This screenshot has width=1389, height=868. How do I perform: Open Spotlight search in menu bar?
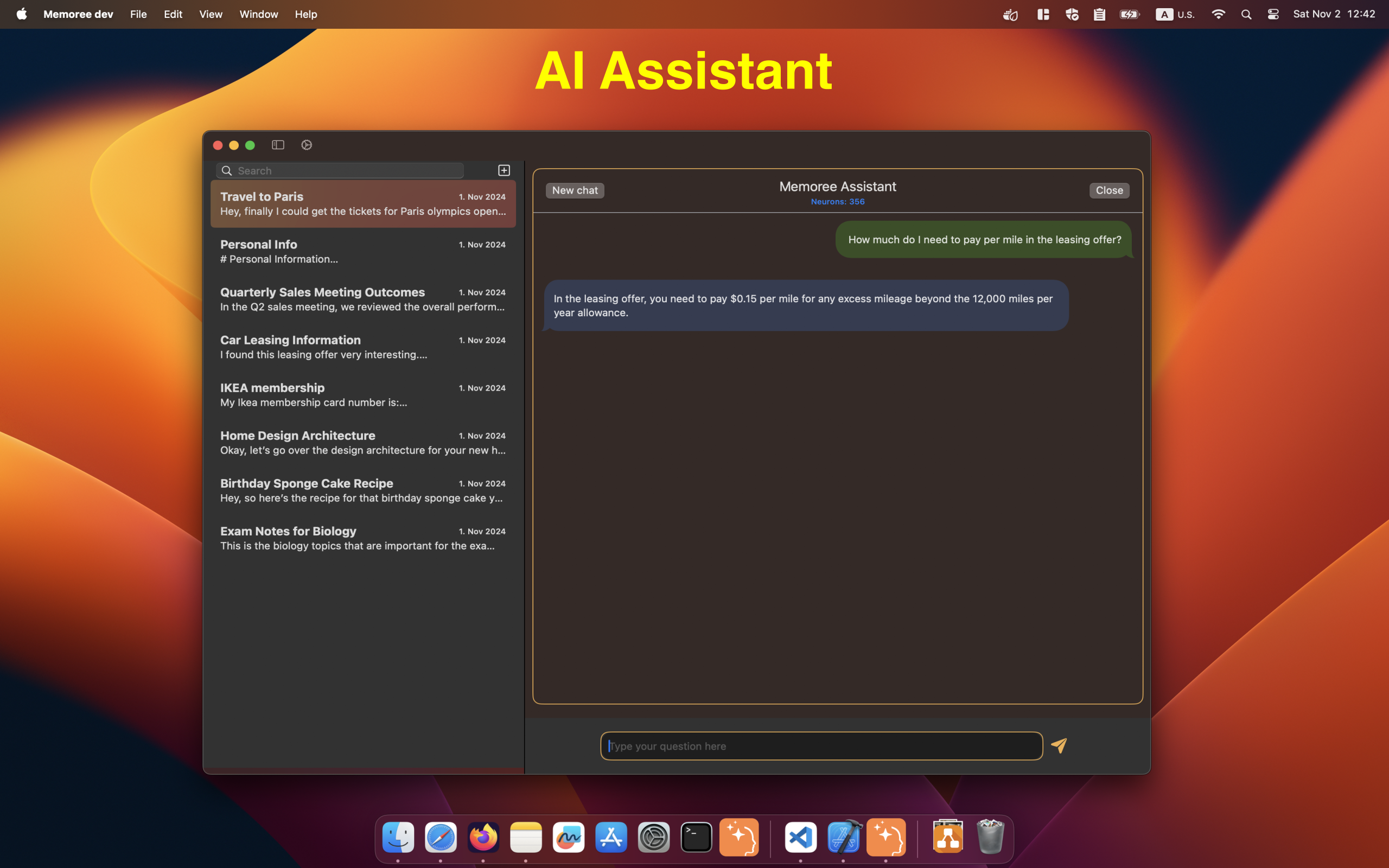tap(1246, 14)
